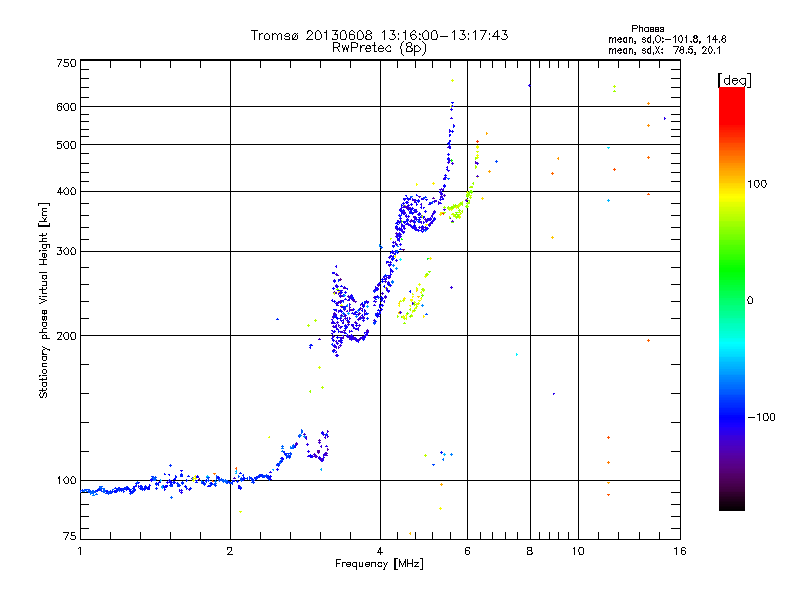
Task: Click the y-axis tick label '200'
Action: tap(66, 336)
